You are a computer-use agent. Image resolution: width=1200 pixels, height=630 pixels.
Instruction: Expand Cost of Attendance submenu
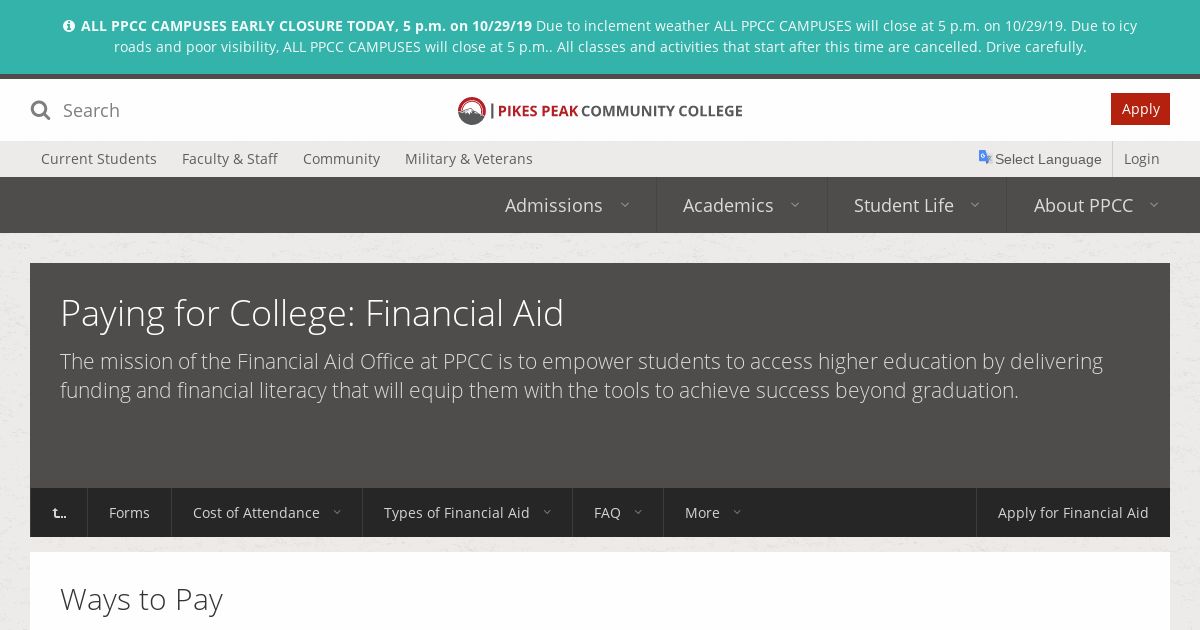tap(337, 512)
